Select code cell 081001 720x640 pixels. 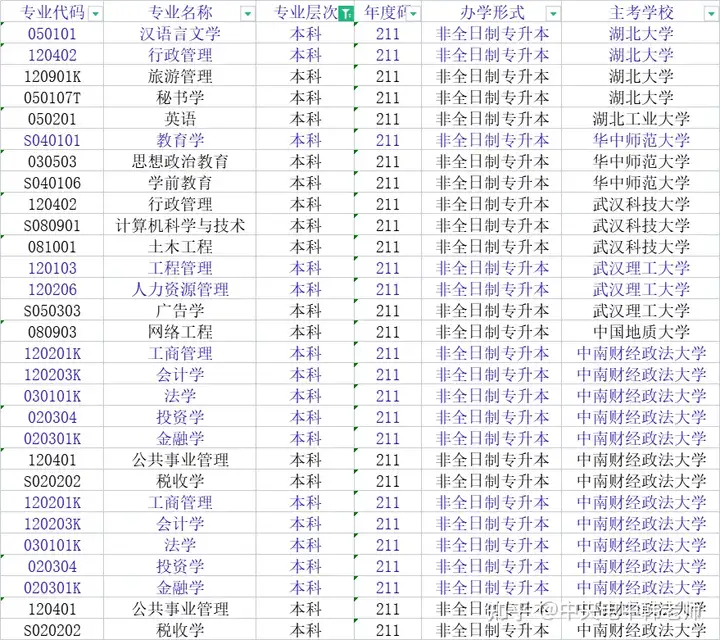coord(52,247)
